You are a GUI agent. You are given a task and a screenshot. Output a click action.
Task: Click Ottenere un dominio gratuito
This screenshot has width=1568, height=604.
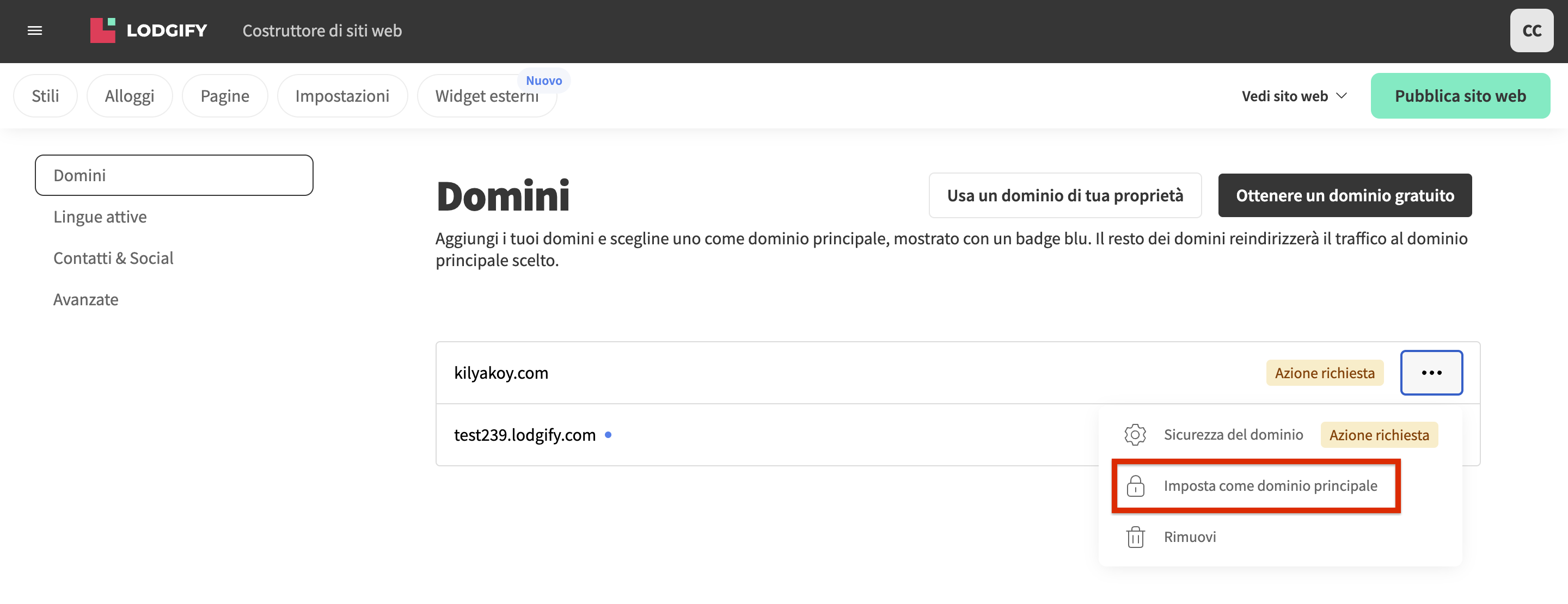(x=1345, y=195)
